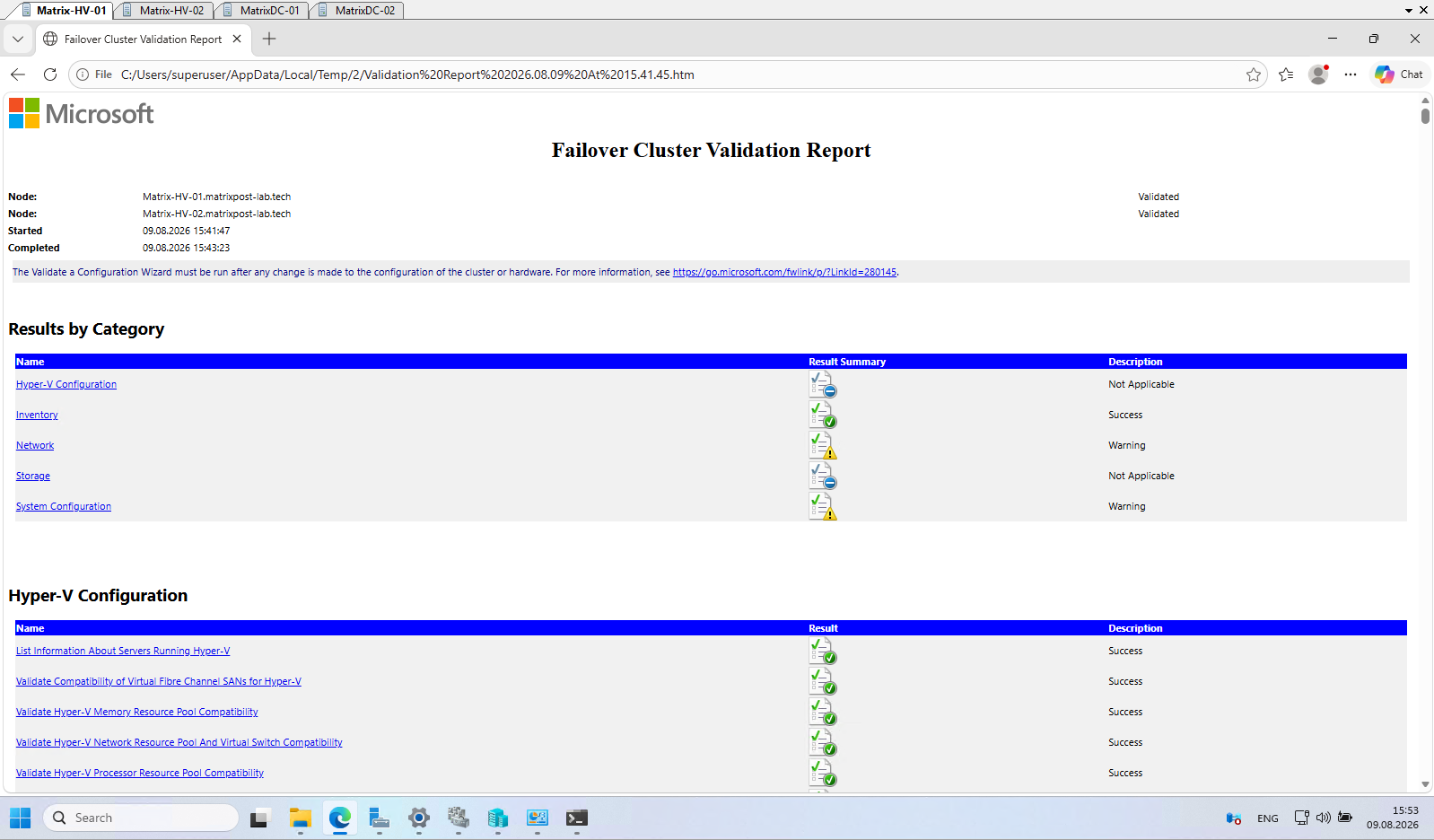Reload the validation report page
1434x840 pixels.
[x=50, y=74]
